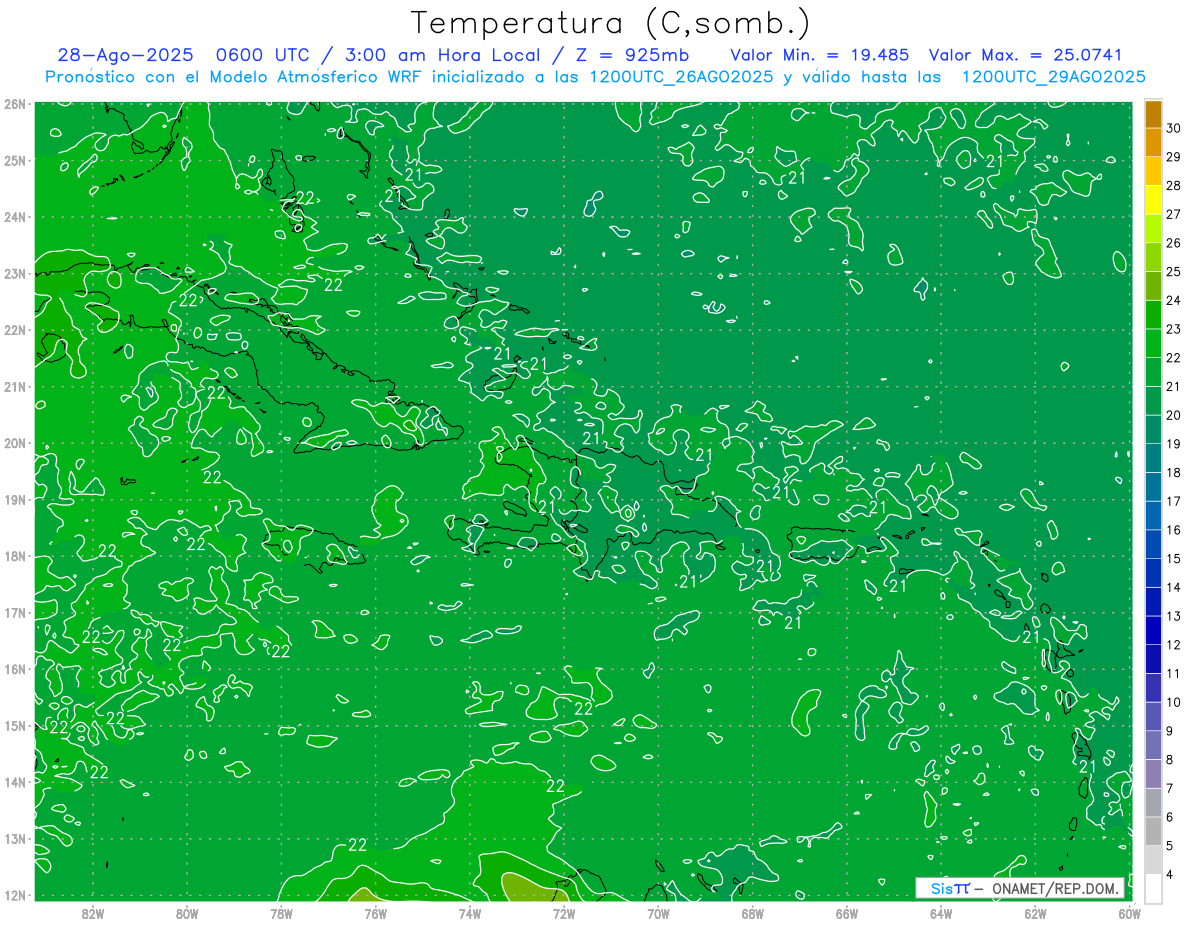The height and width of the screenshot is (927, 1200).
Task: Click the latitude axis label "13N"
Action: [14, 838]
